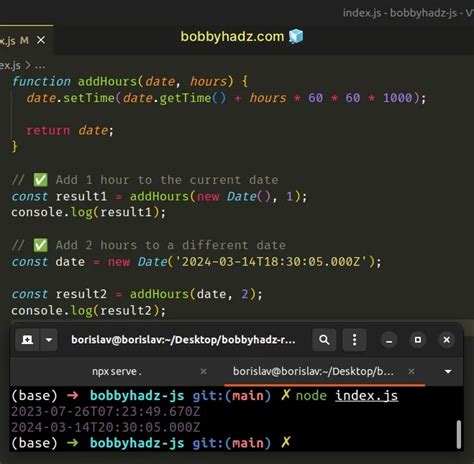This screenshot has width=474, height=464.
Task: Close the 'npx serve .' terminal tab
Action: 203,371
